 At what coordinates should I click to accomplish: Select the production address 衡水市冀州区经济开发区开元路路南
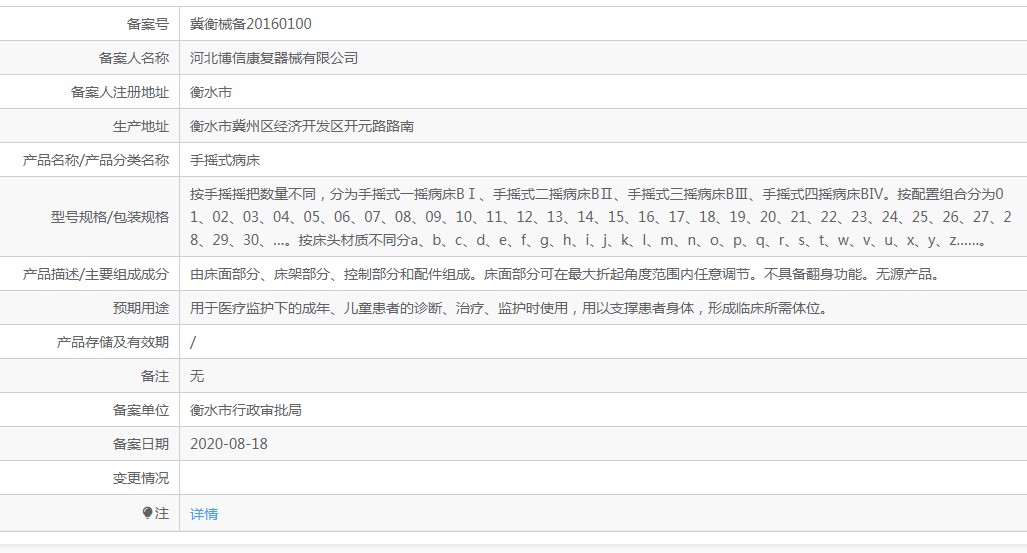click(302, 126)
